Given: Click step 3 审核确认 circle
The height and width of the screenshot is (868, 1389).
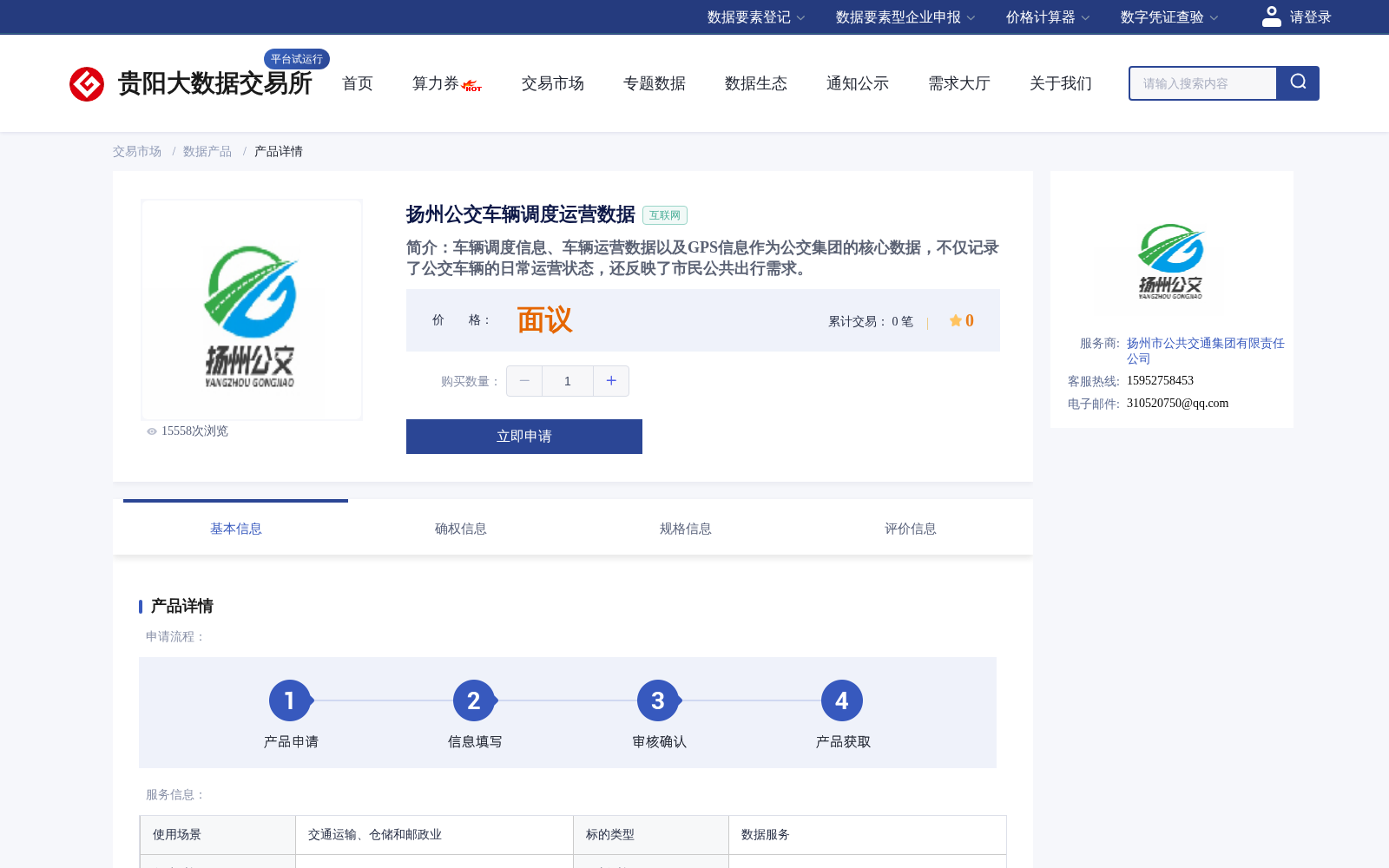Looking at the screenshot, I should coord(658,700).
